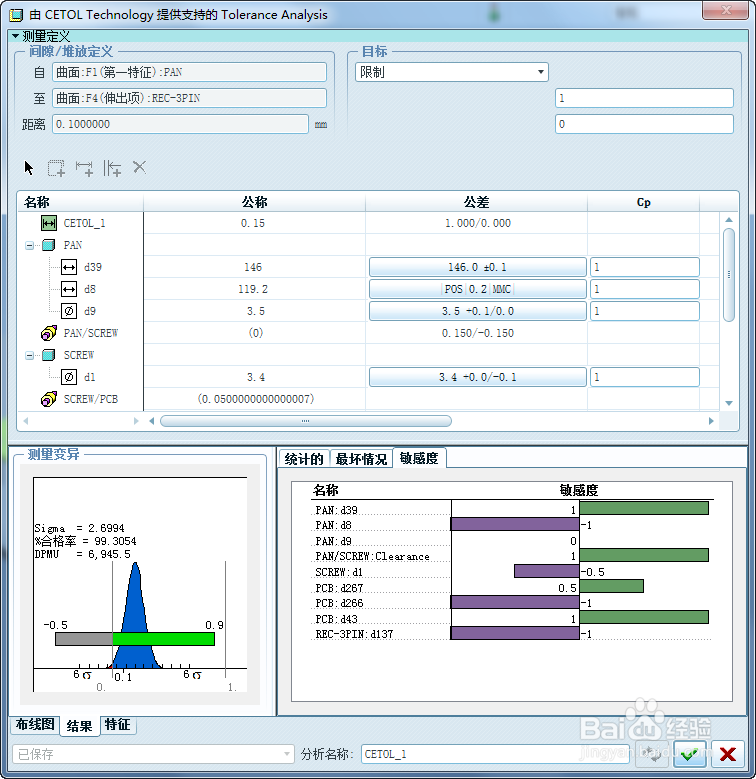Click the PAN/SCREW joint icon

click(49, 333)
